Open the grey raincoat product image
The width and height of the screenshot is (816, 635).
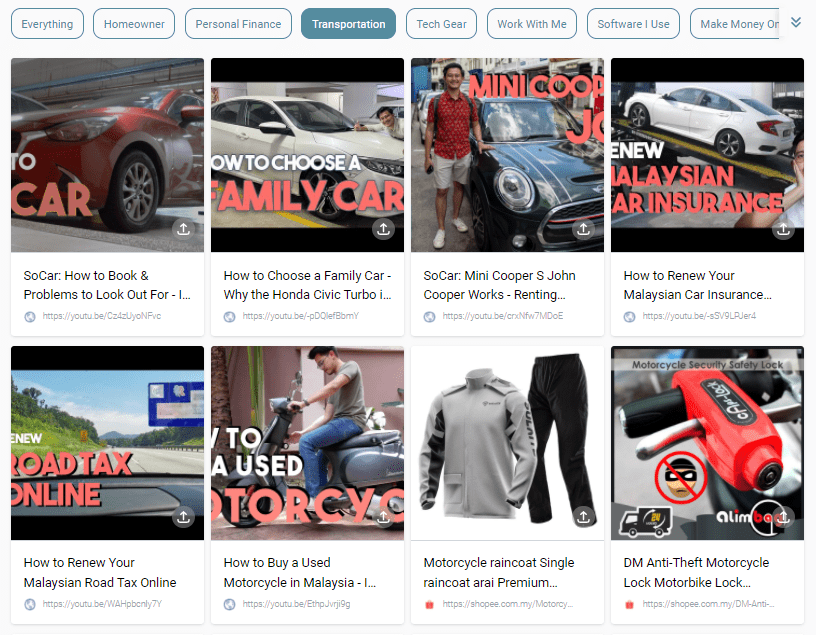tap(507, 443)
